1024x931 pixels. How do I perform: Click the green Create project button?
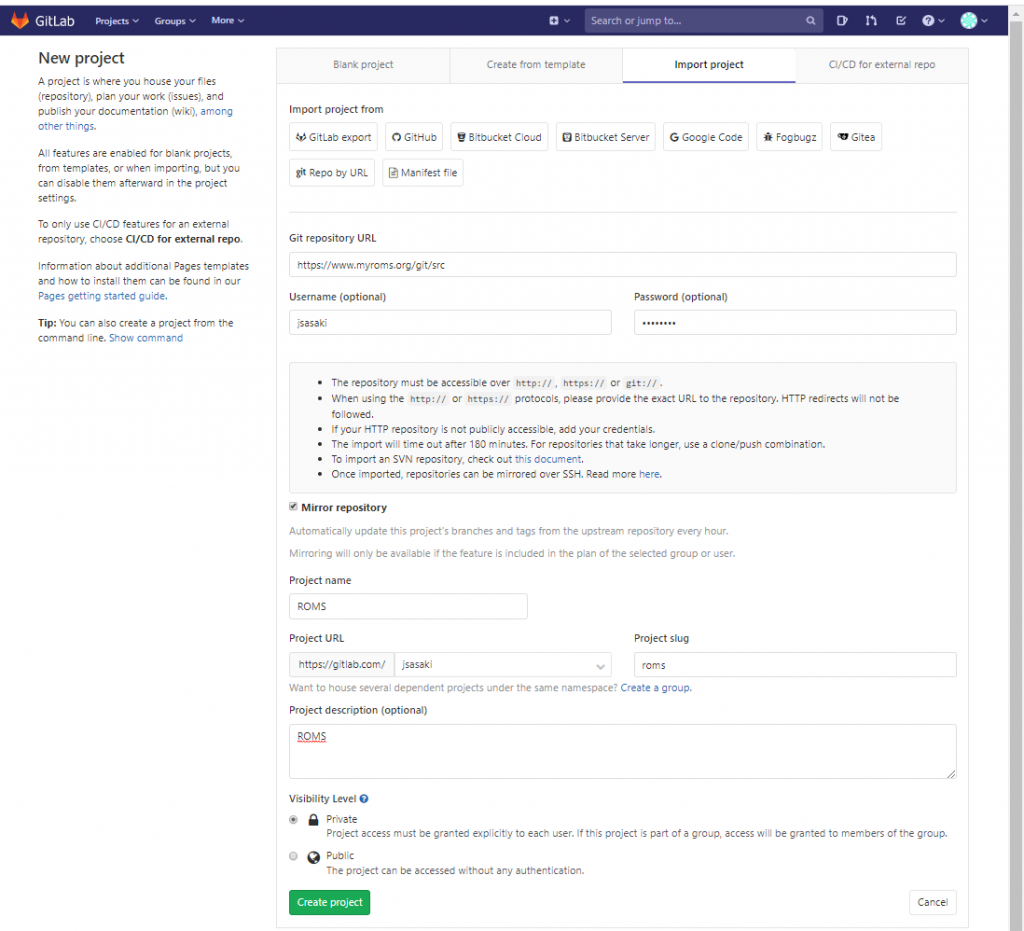(x=330, y=902)
